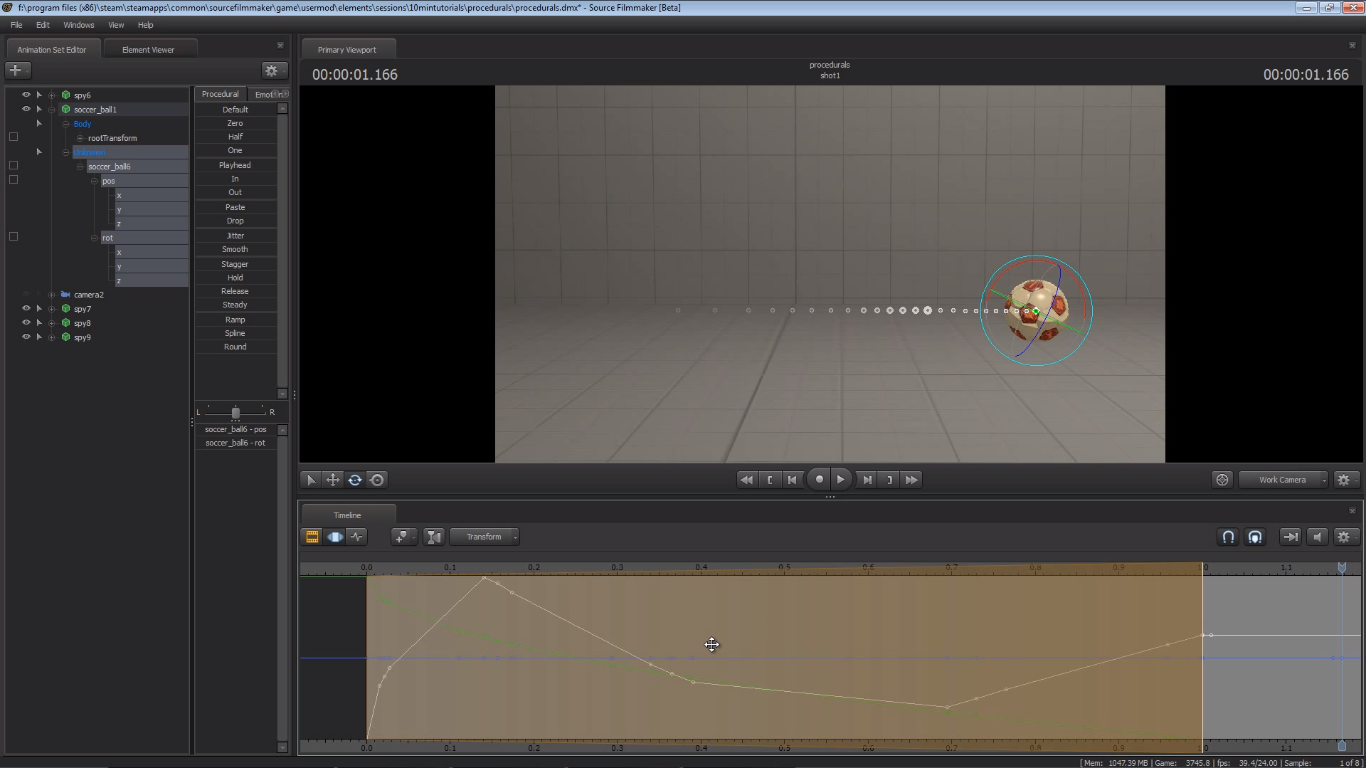The width and height of the screenshot is (1366, 768).
Task: Check the box on the soccer_ball6 row
Action: pyautogui.click(x=13, y=166)
